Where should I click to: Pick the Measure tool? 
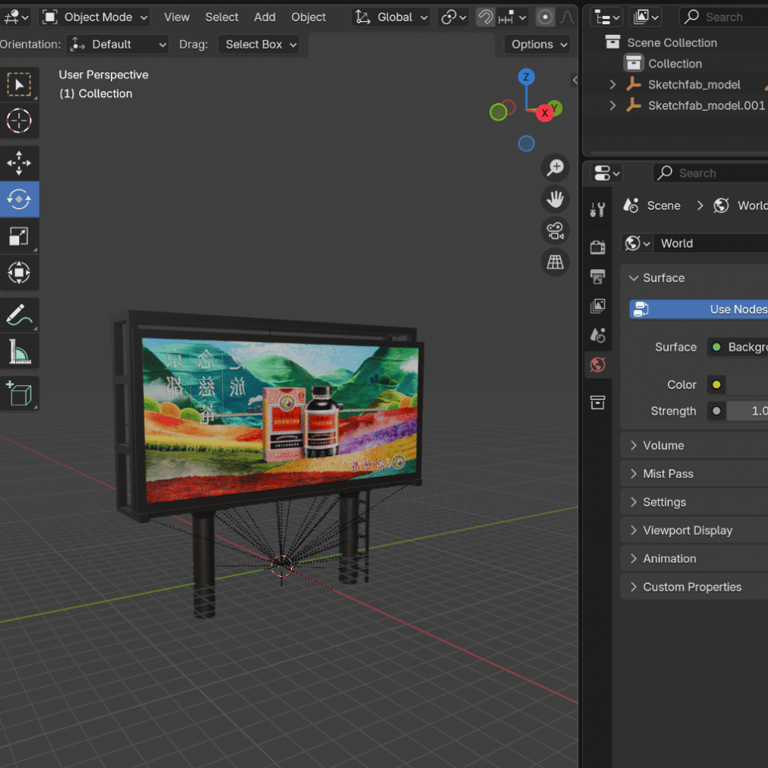[19, 352]
